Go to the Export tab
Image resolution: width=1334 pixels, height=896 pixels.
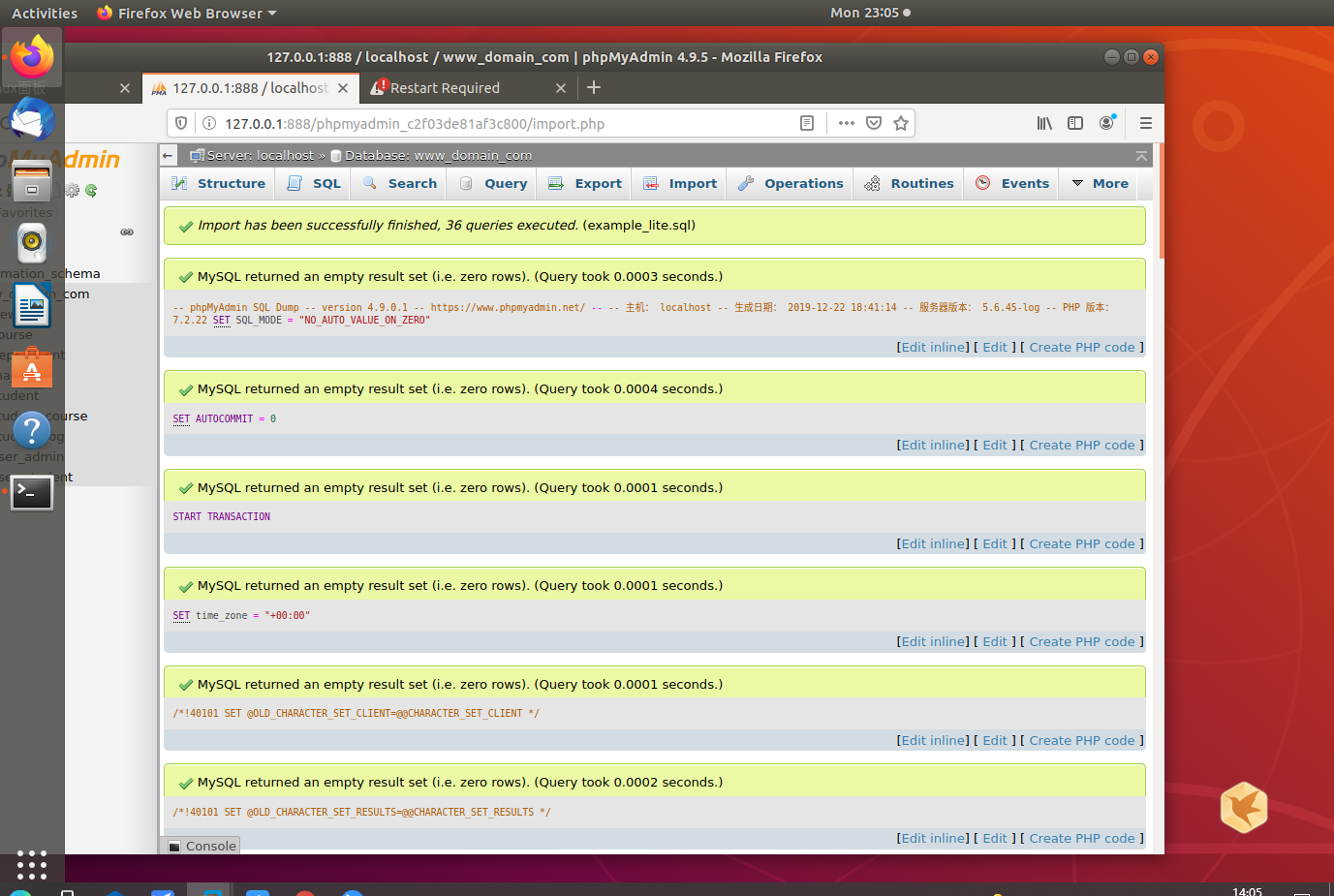coord(584,183)
